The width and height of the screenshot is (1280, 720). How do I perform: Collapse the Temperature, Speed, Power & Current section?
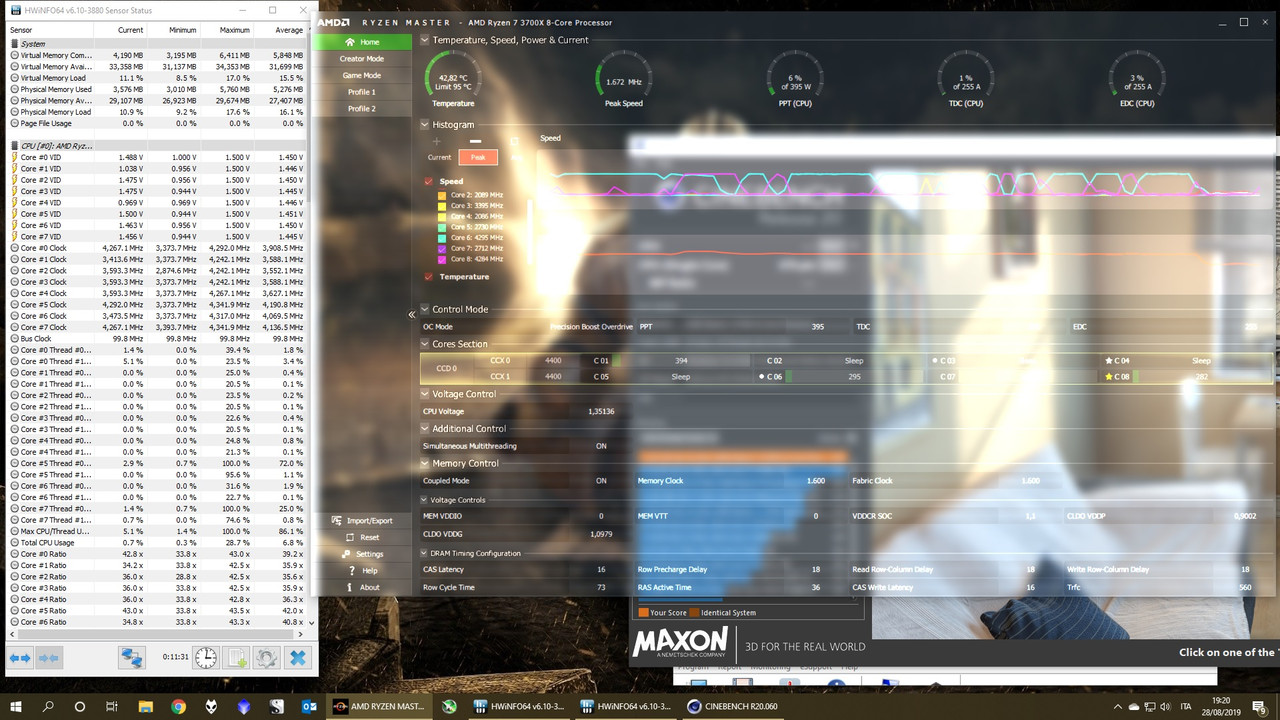pos(425,40)
